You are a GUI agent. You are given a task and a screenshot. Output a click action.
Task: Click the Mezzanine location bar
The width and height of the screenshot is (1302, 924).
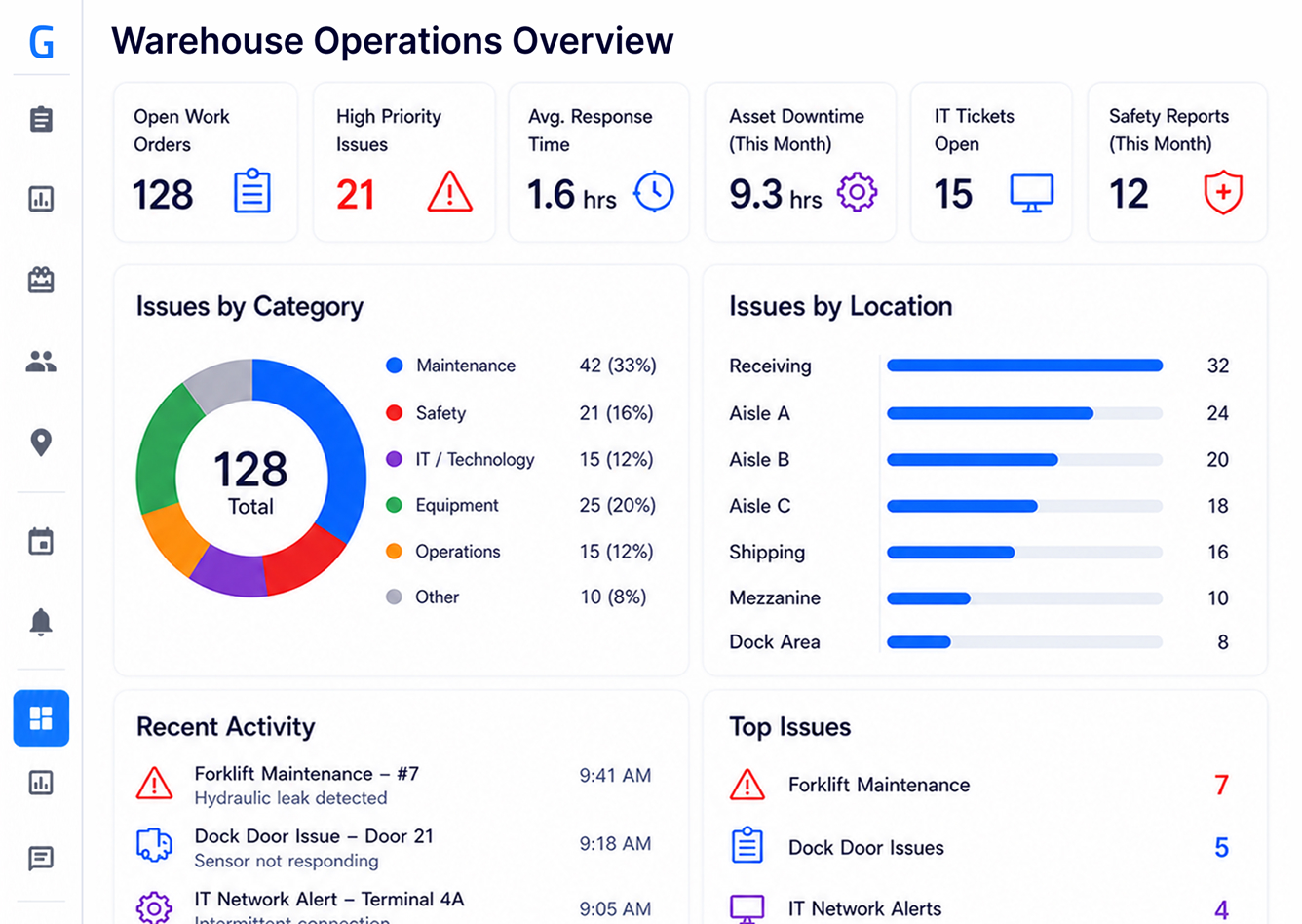pos(1024,597)
